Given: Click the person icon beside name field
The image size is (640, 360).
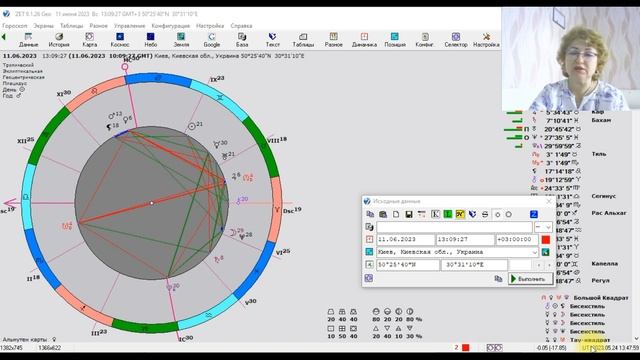Looking at the screenshot, I should click(369, 227).
